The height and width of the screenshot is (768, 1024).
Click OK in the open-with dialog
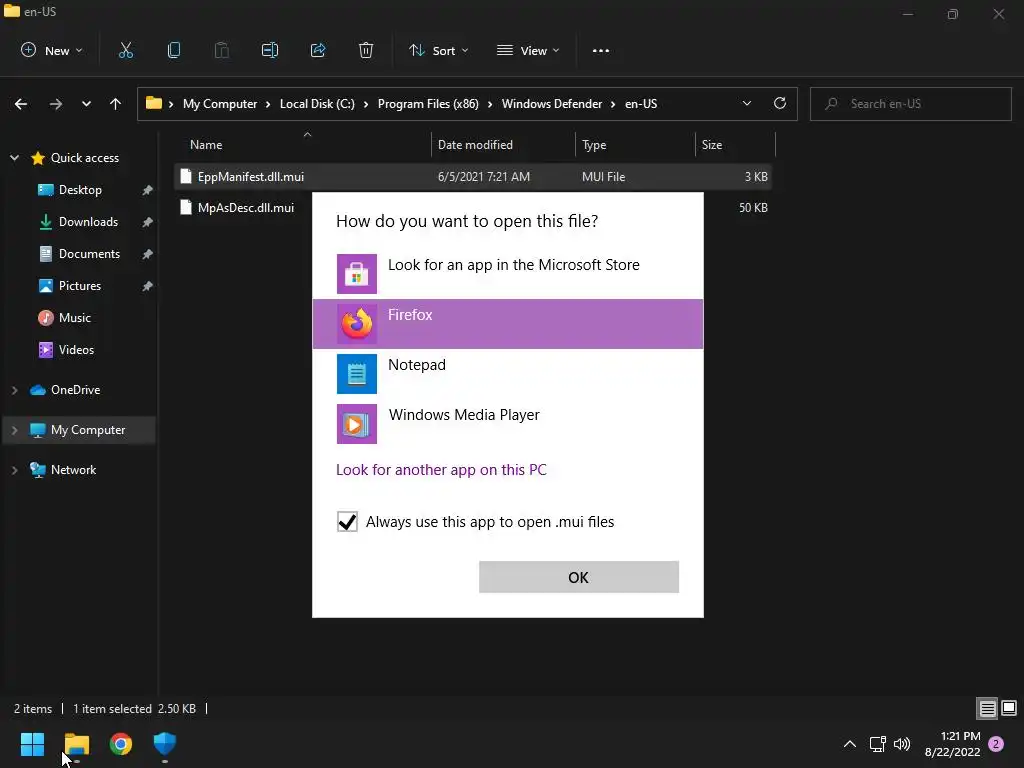(x=579, y=577)
